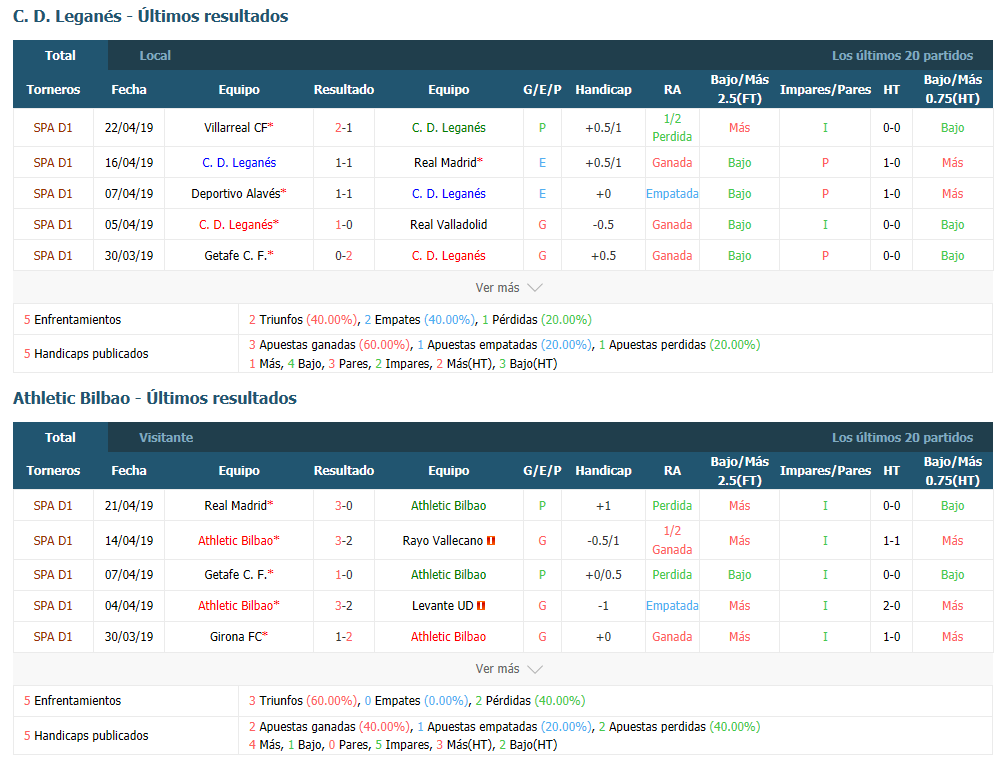Click the Handicap header in Athletic Bilbao table
This screenshot has height=762, width=1005.
click(x=603, y=470)
